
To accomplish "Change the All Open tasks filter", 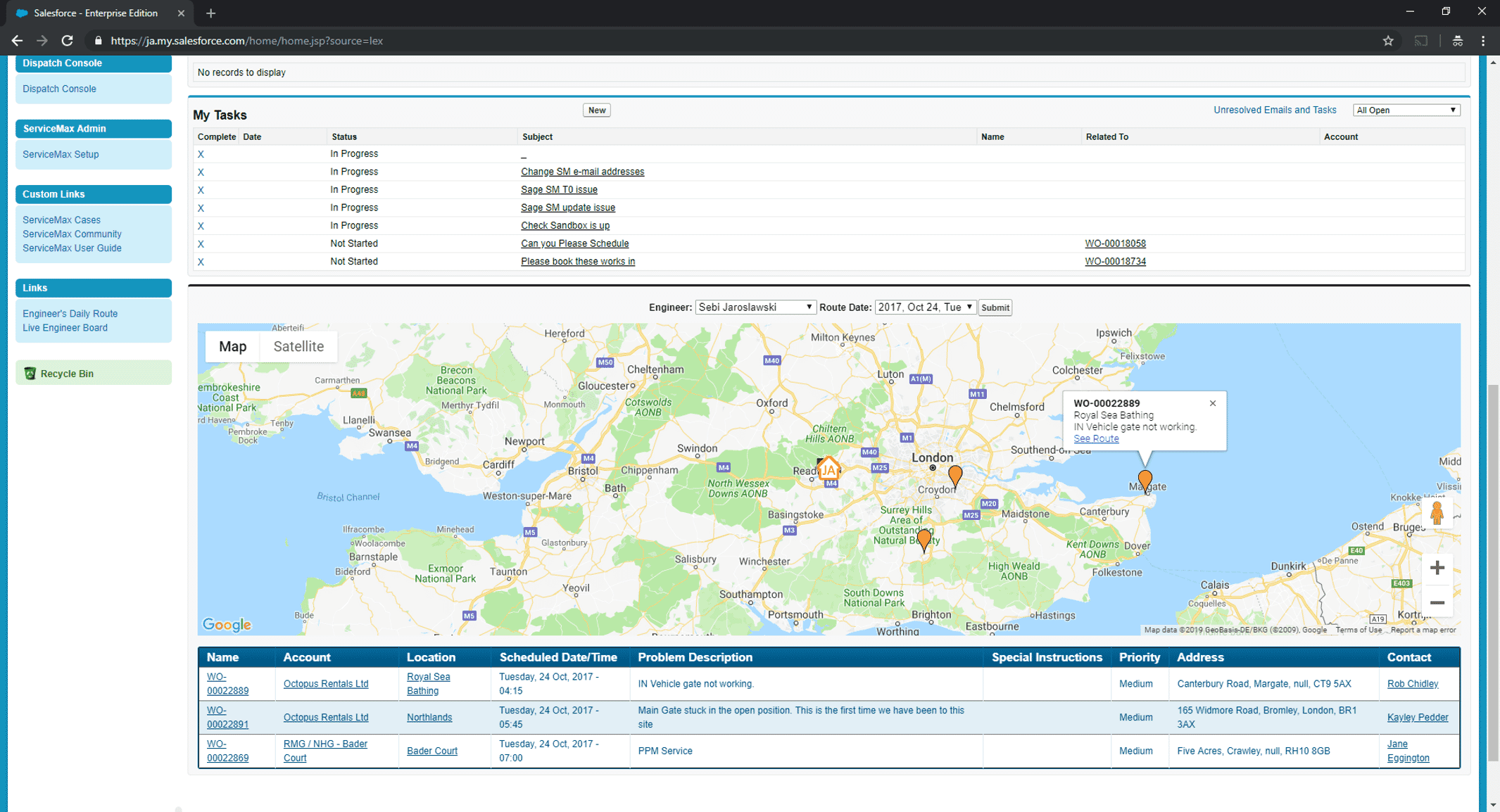I will tap(1406, 110).
